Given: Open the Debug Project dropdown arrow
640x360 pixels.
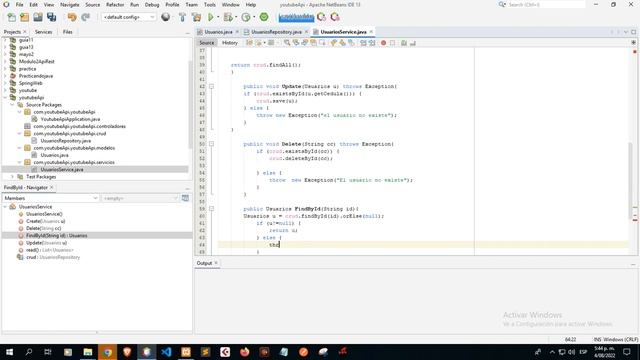Looking at the screenshot, I should (x=236, y=17).
